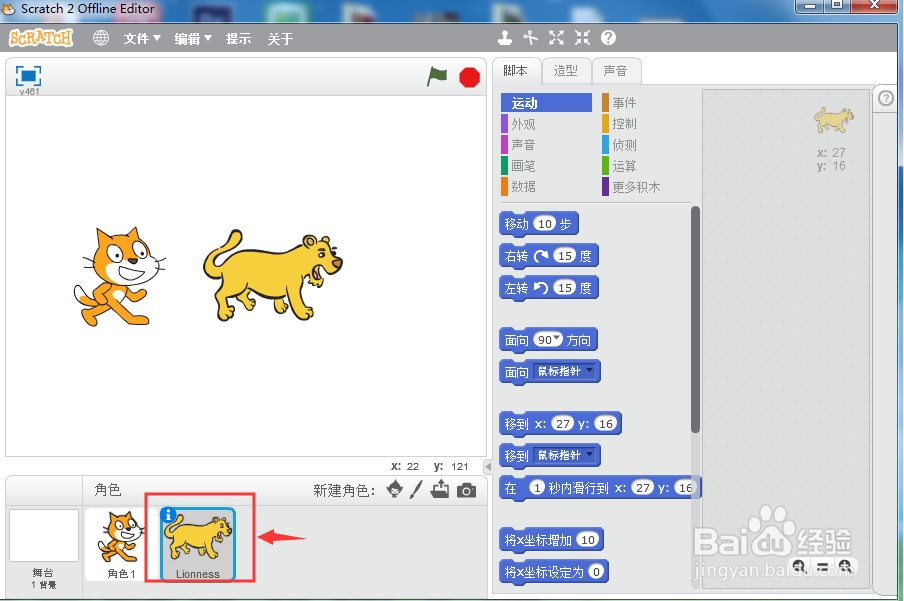The height and width of the screenshot is (601, 904).
Task: Click the 0 field in 将x坐标设定为 block
Action: coord(596,572)
